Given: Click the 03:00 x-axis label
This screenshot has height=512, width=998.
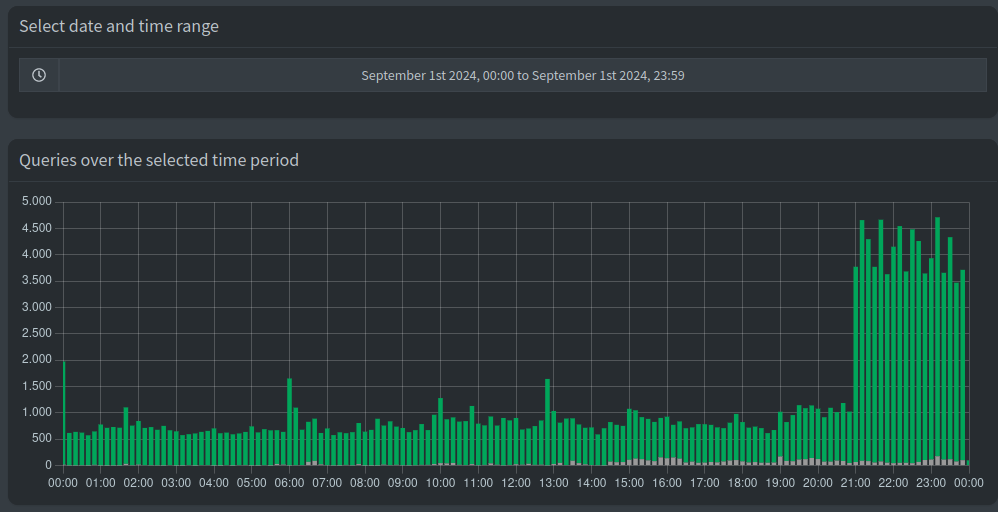Looking at the screenshot, I should pos(176,483).
